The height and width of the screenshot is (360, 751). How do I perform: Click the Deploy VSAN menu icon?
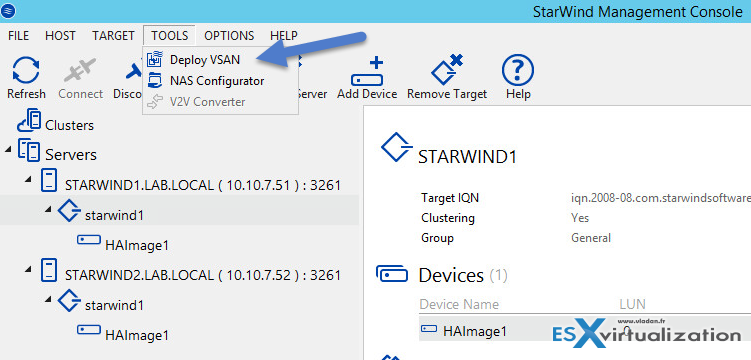(155, 59)
